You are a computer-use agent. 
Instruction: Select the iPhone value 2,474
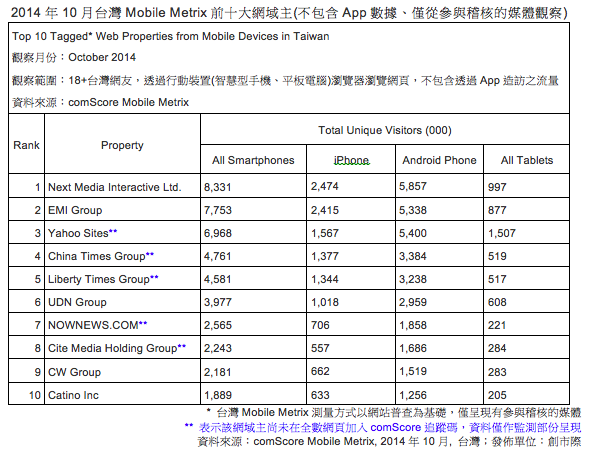point(325,186)
